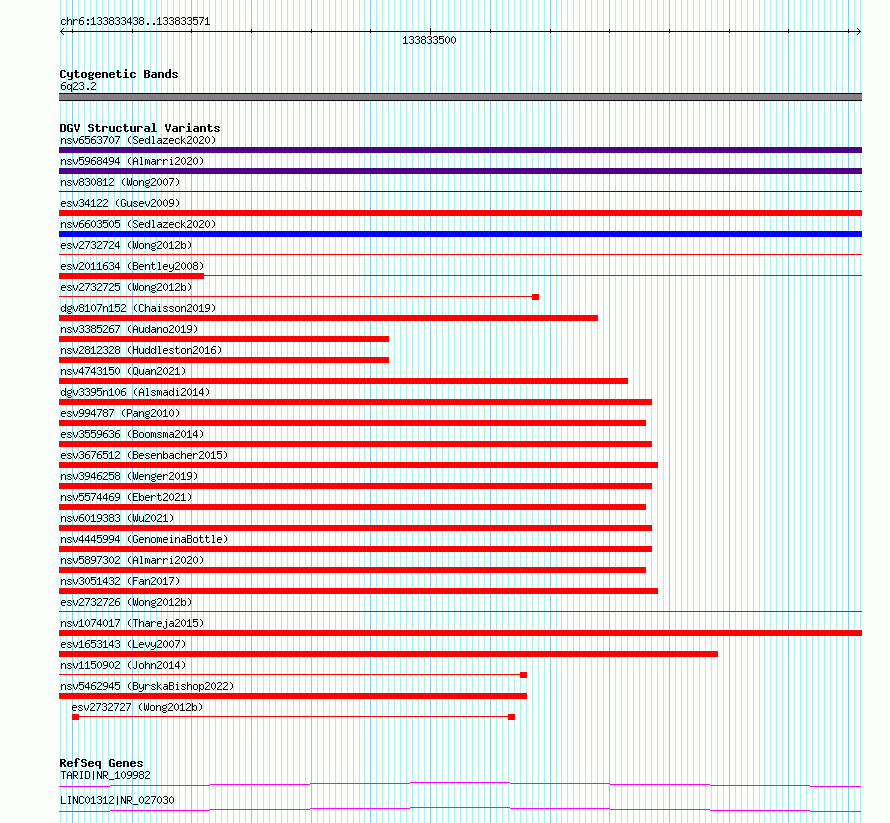890x823 pixels.
Task: Select the blue nsv6603505 variant bar
Action: [460, 234]
